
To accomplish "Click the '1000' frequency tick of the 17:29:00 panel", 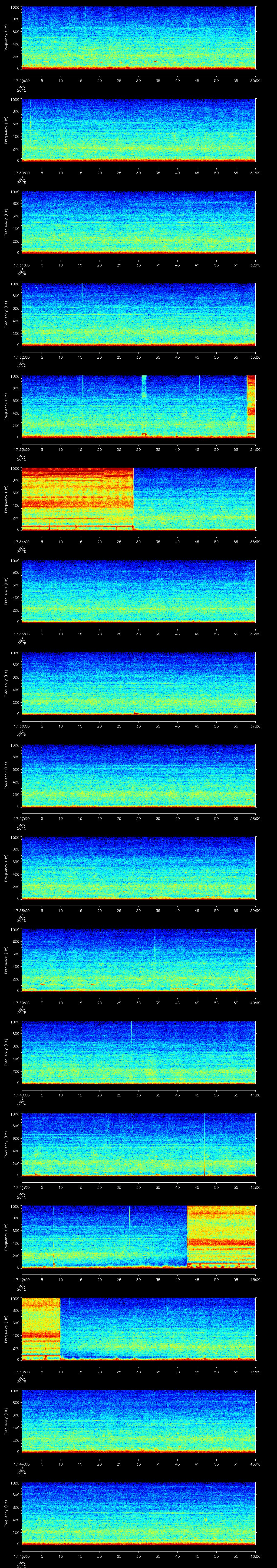I will point(15,7).
